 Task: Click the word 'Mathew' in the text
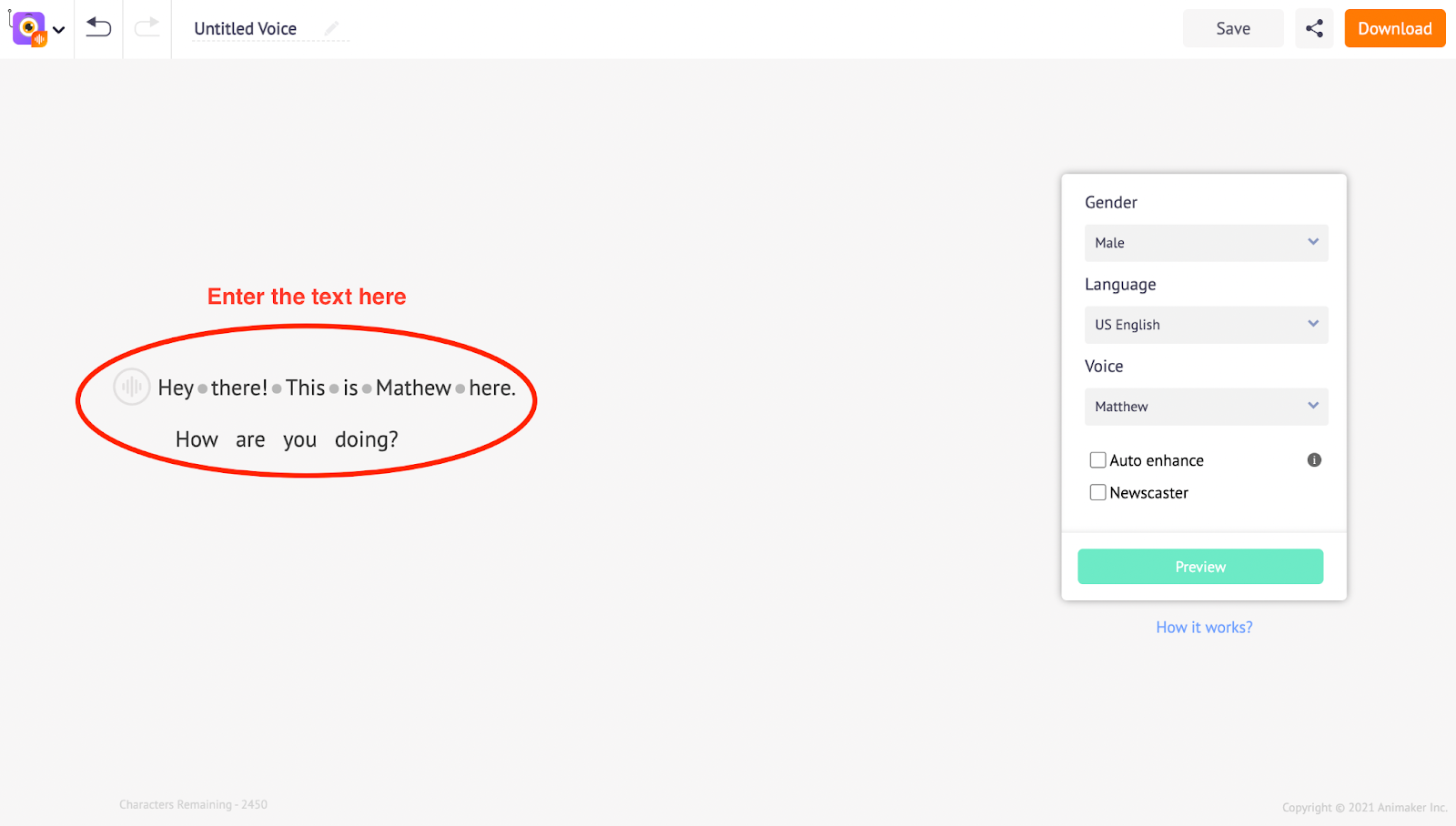(414, 388)
